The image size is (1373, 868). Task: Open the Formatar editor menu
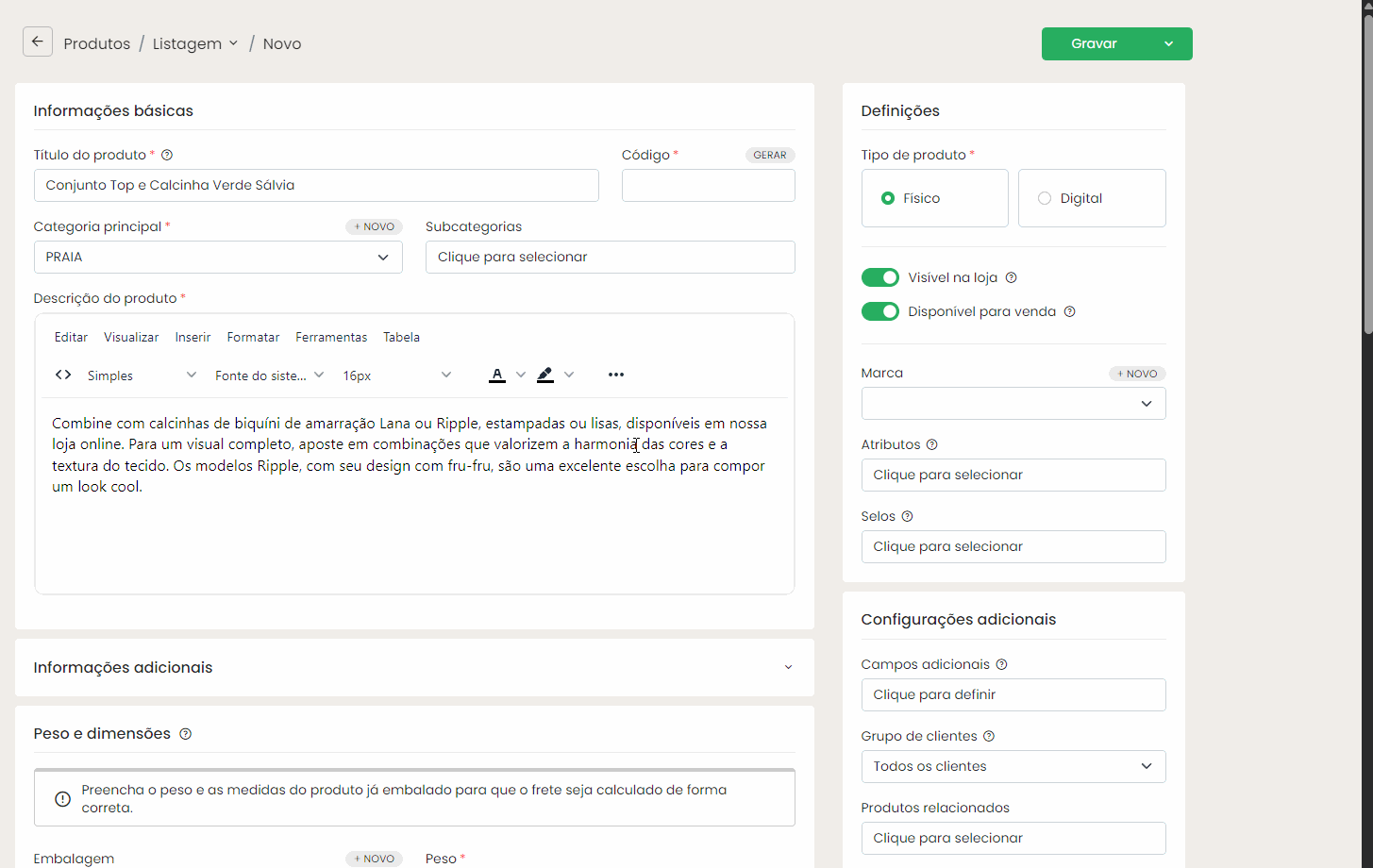tap(253, 337)
